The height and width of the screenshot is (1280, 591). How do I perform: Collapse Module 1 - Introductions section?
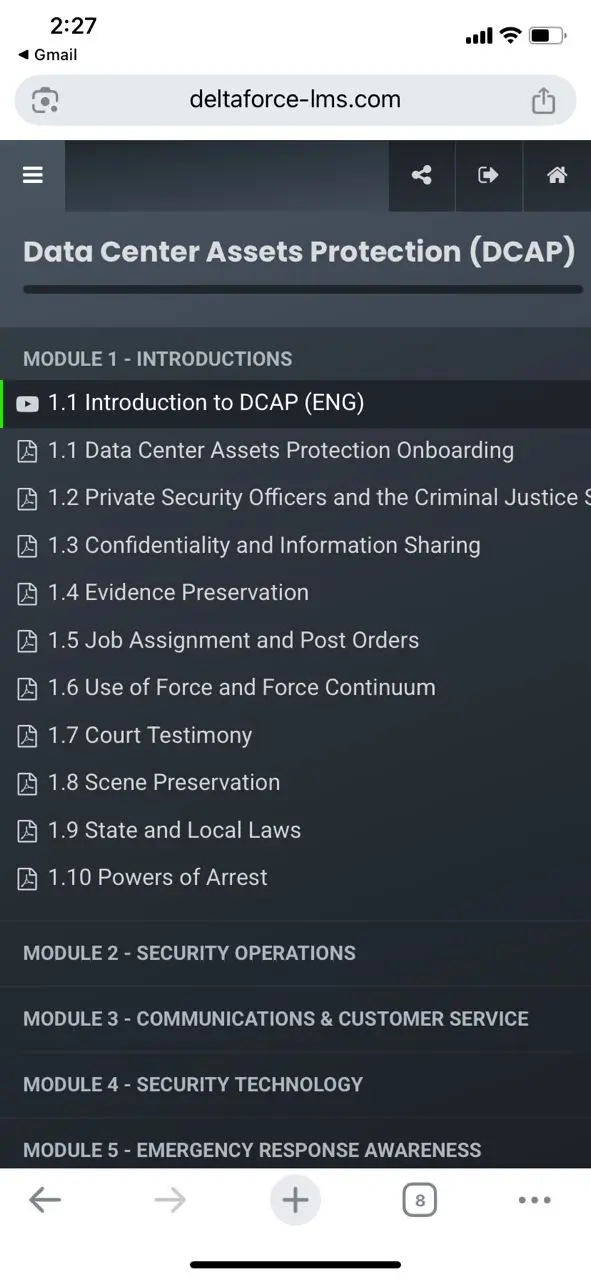point(295,358)
